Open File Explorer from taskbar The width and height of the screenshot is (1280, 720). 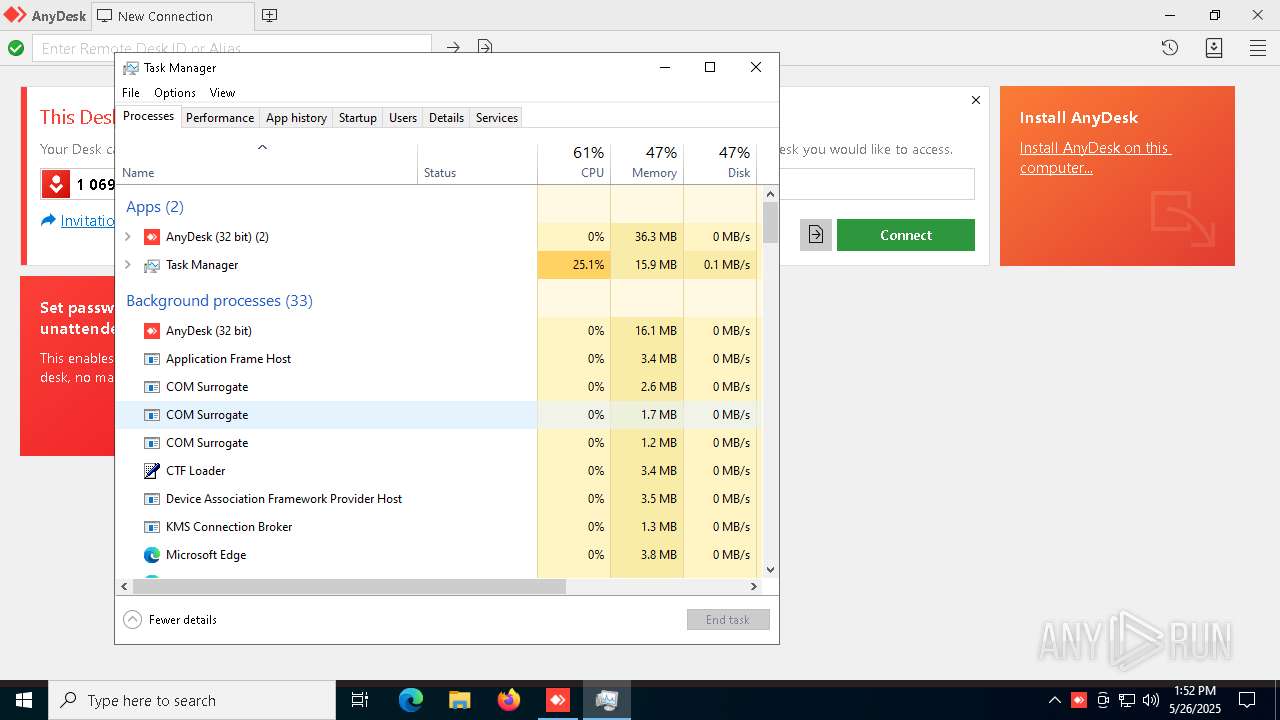click(x=460, y=700)
